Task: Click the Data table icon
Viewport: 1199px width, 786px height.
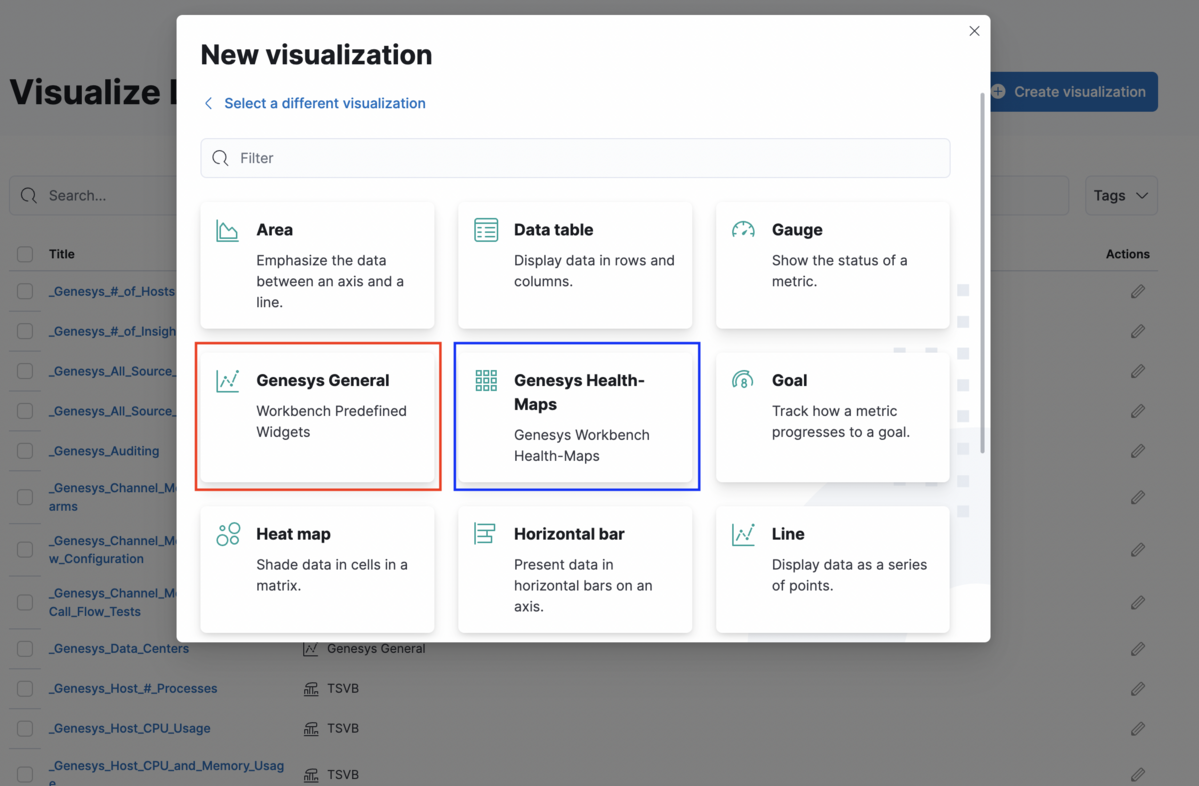Action: [486, 229]
